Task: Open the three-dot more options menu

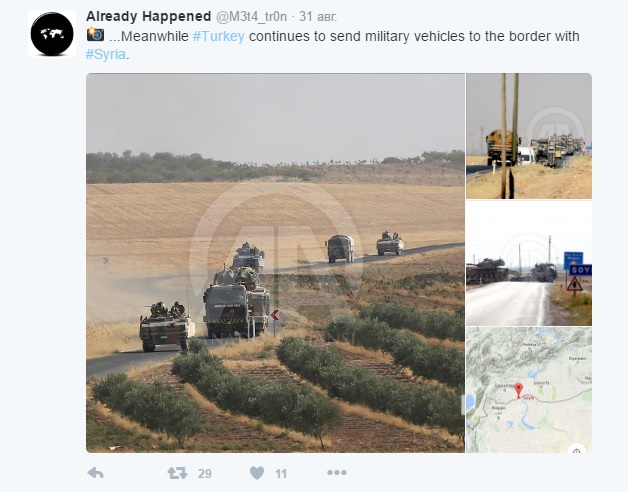Action: 336,473
